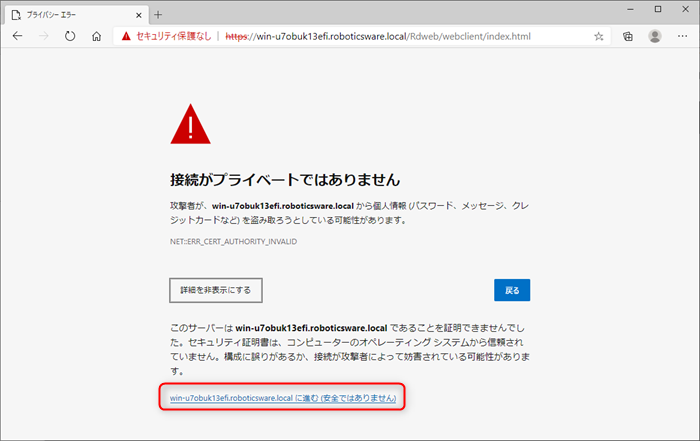This screenshot has height=441, width=700.
Task: Add page to favorites with the star icon
Action: [x=599, y=37]
